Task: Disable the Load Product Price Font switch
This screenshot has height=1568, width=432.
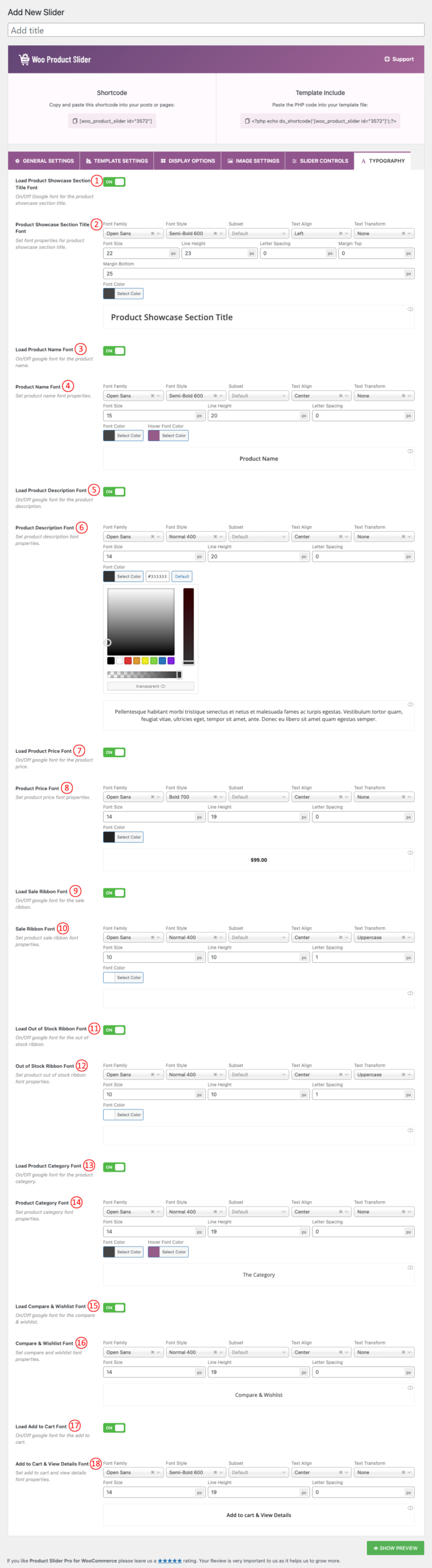Action: point(114,752)
